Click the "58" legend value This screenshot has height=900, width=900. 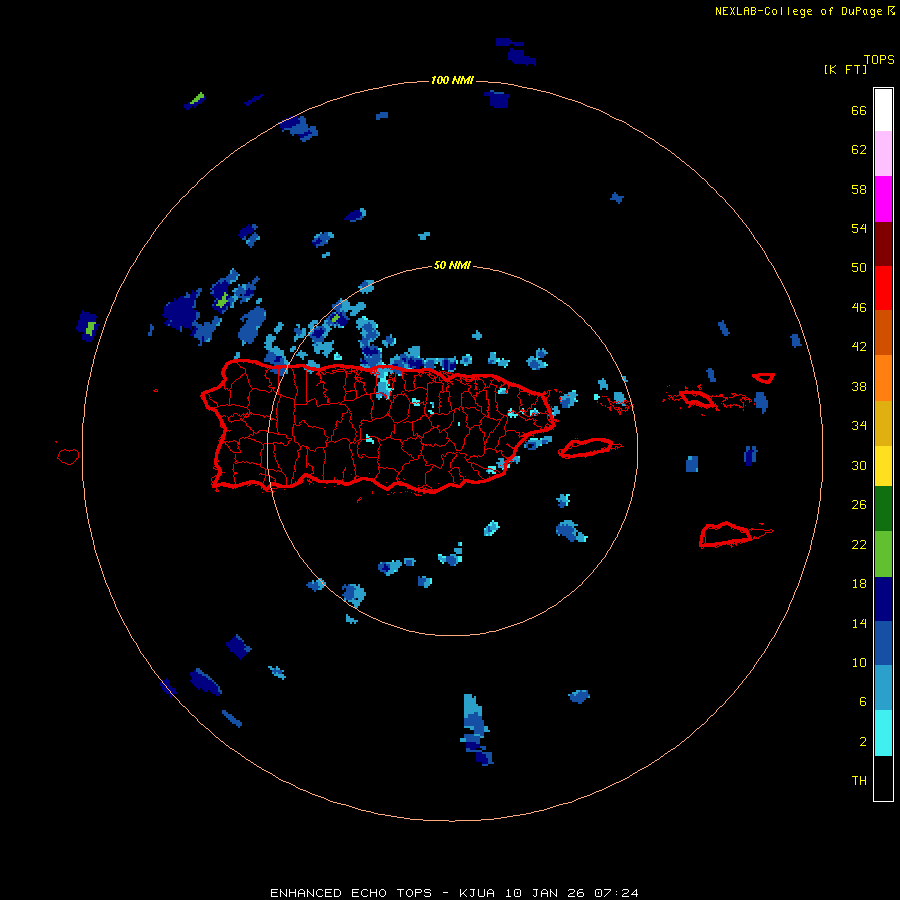coord(859,189)
